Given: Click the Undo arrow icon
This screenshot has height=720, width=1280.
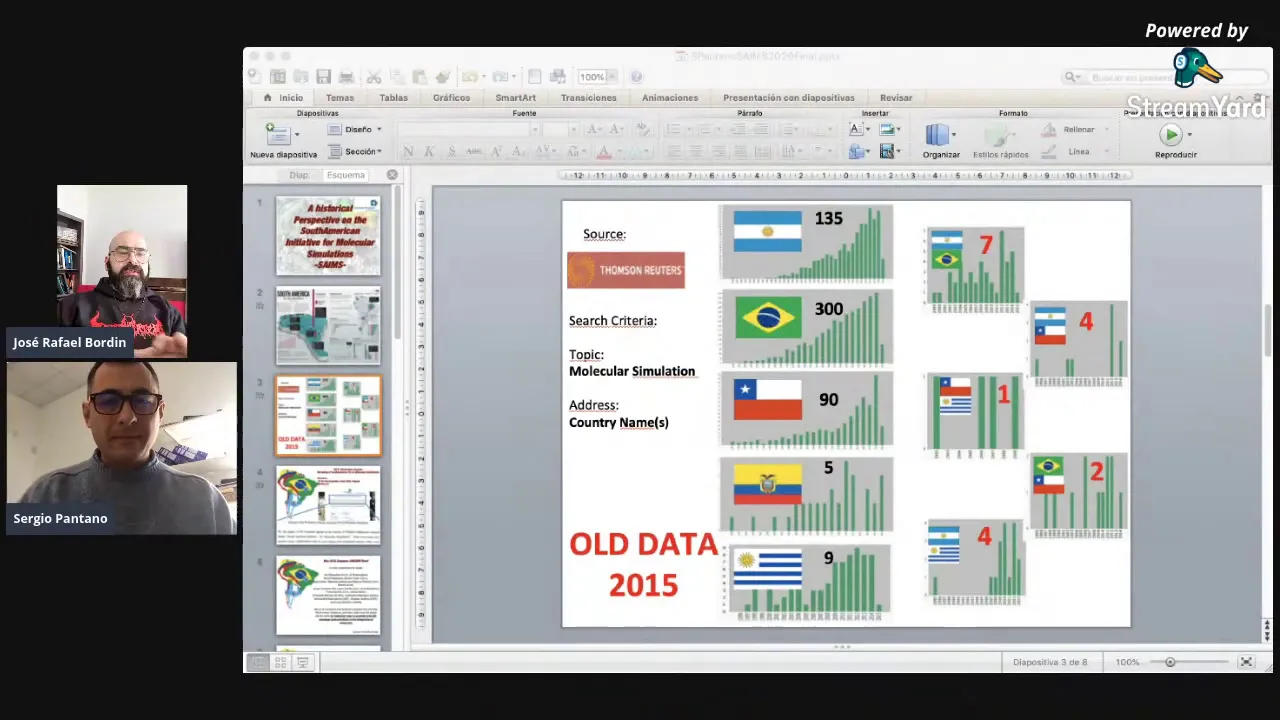Looking at the screenshot, I should (470, 77).
